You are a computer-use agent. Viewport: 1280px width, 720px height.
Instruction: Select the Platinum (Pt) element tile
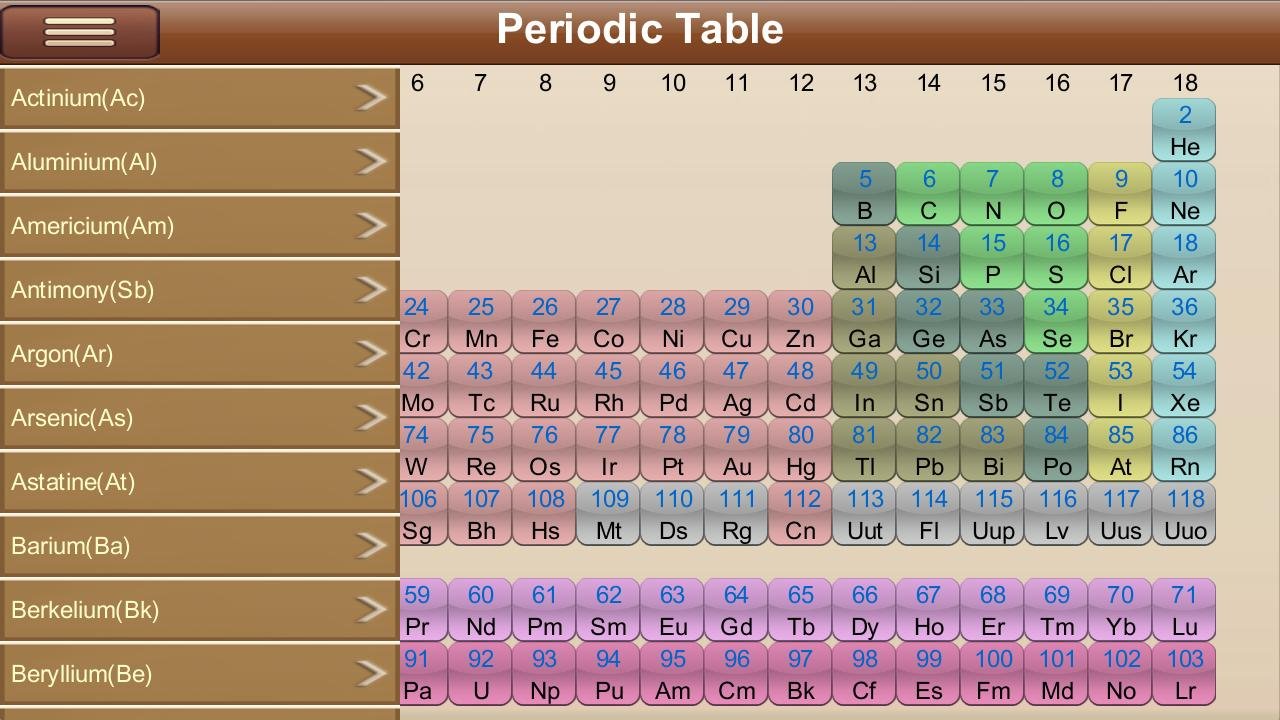pos(672,450)
